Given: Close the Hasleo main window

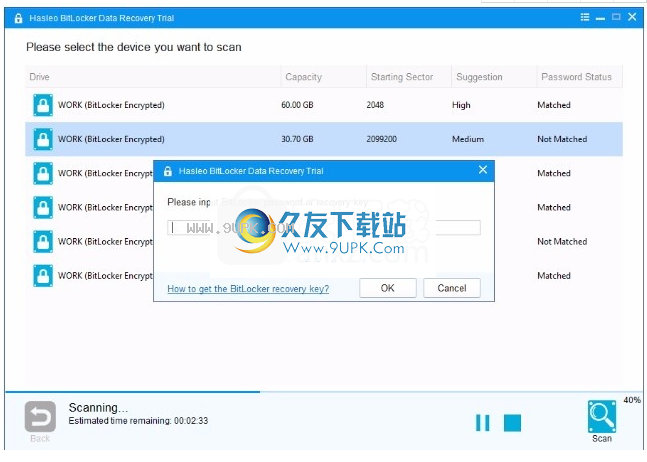Looking at the screenshot, I should (x=632, y=17).
